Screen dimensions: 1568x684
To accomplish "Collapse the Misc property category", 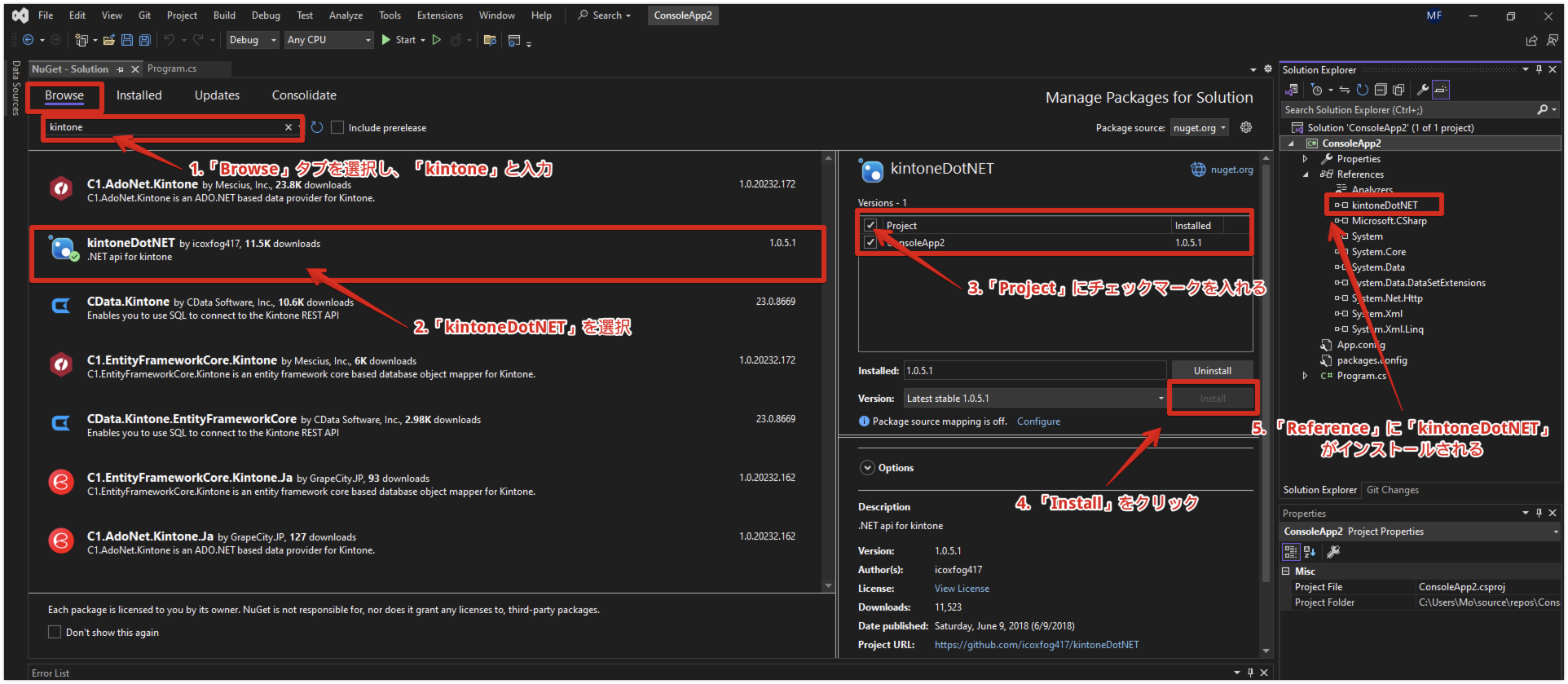I will (x=1286, y=571).
